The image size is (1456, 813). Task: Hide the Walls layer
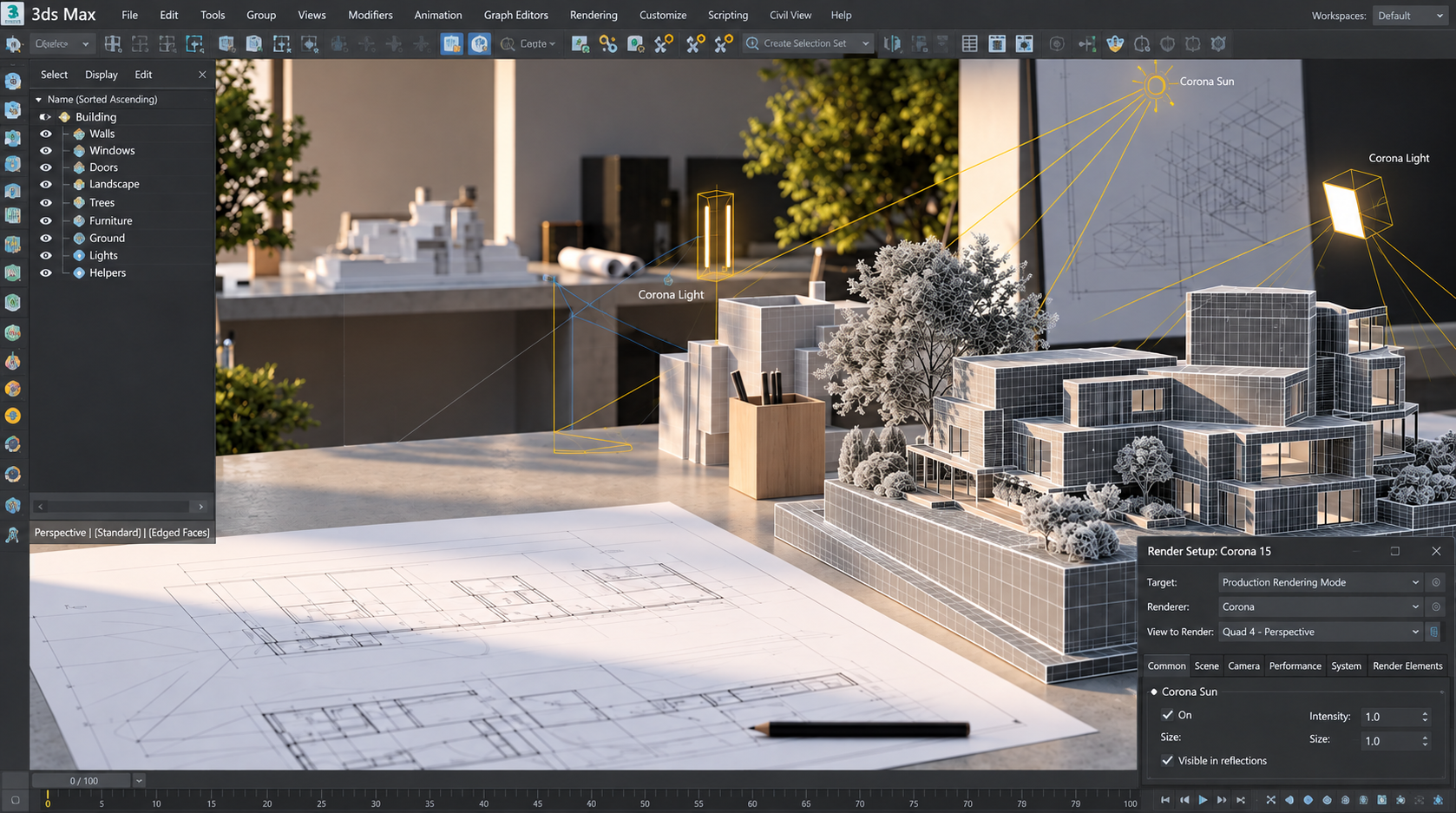click(46, 134)
